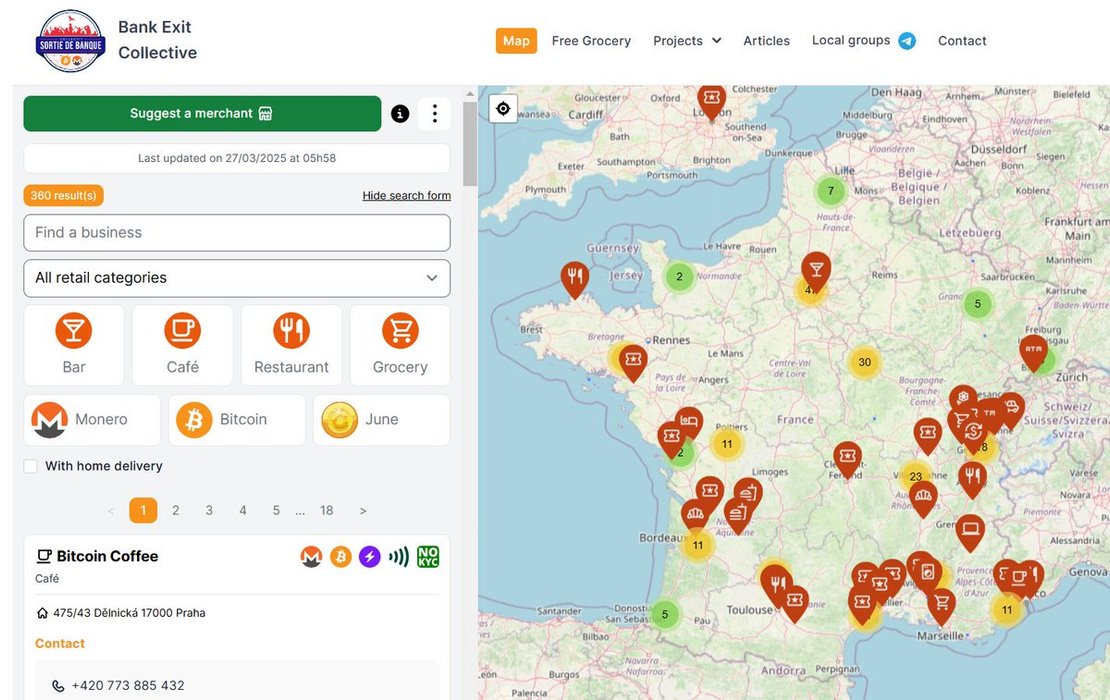The height and width of the screenshot is (700, 1110).
Task: Open Local groups Telegram link
Action: pyautogui.click(x=863, y=41)
